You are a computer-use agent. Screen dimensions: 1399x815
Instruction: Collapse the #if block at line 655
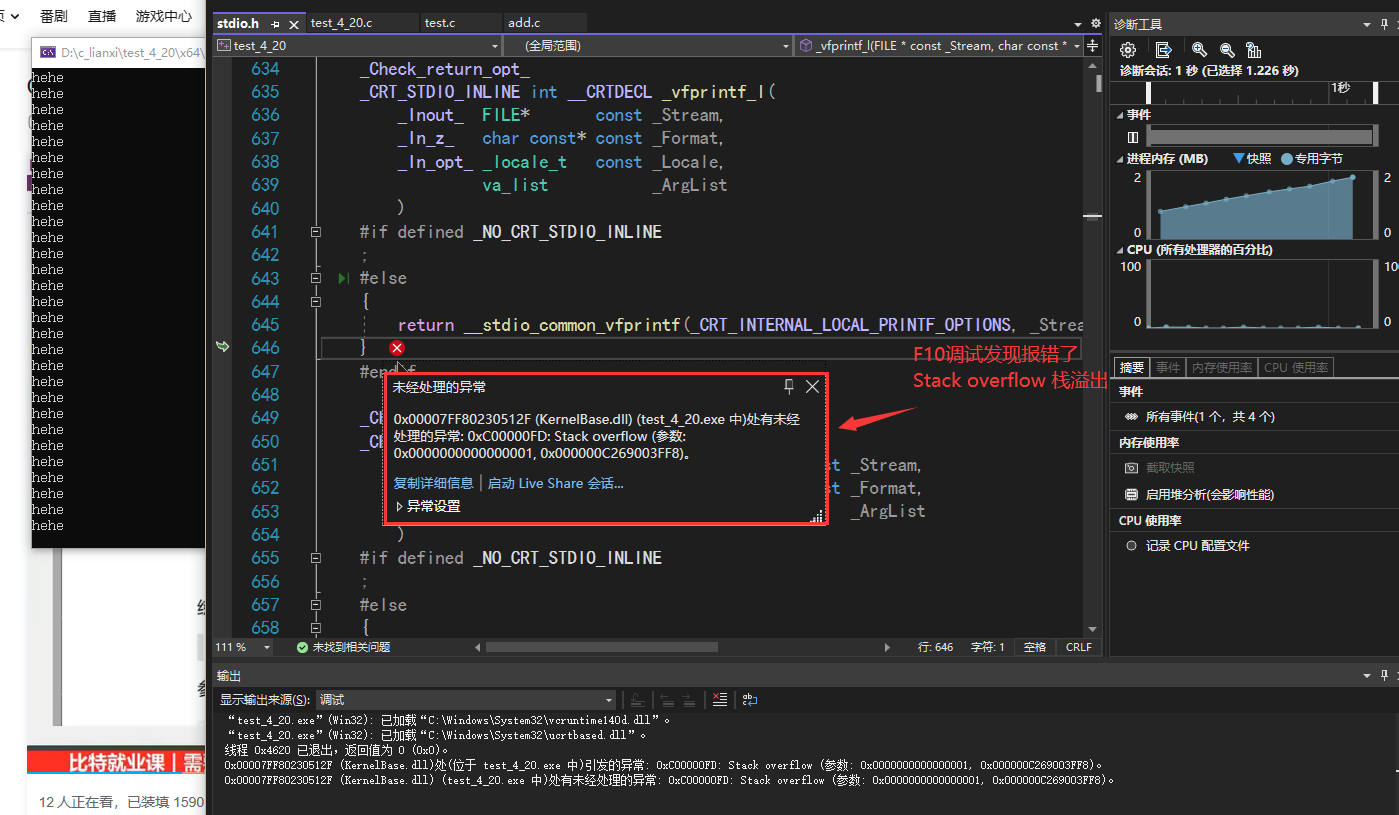(317, 558)
